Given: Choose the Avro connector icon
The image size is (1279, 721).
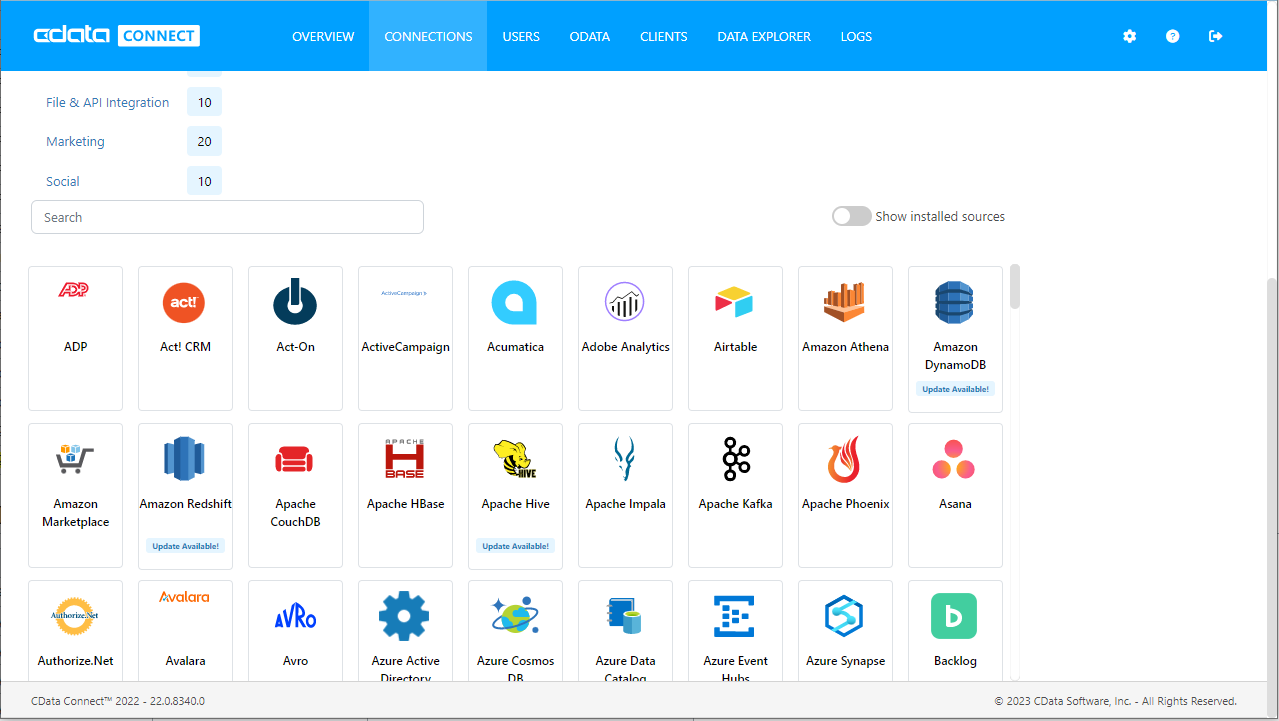Looking at the screenshot, I should [295, 617].
